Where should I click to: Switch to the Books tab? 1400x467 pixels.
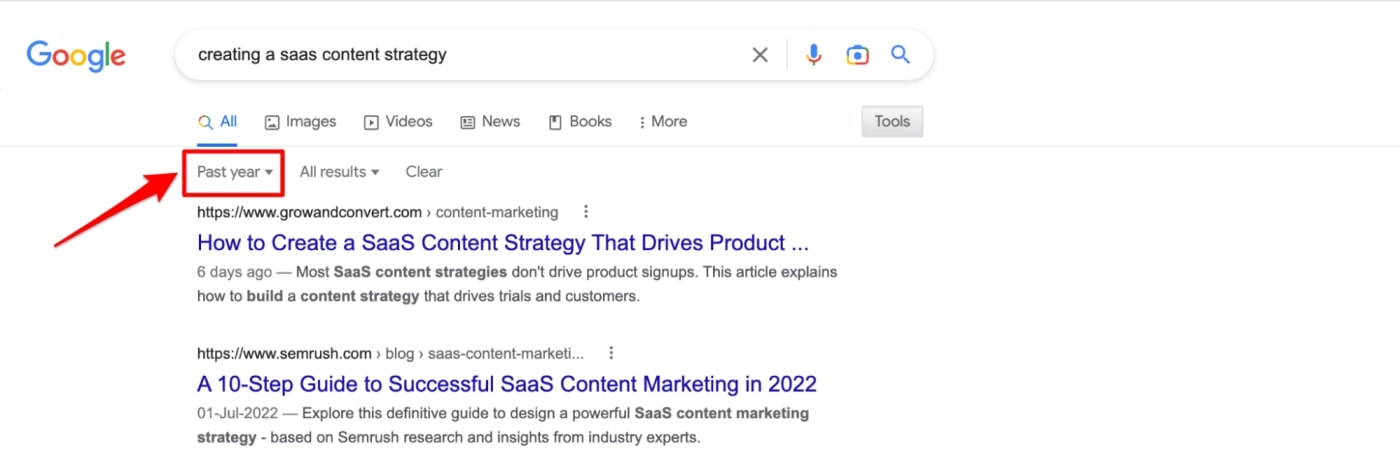(x=580, y=122)
